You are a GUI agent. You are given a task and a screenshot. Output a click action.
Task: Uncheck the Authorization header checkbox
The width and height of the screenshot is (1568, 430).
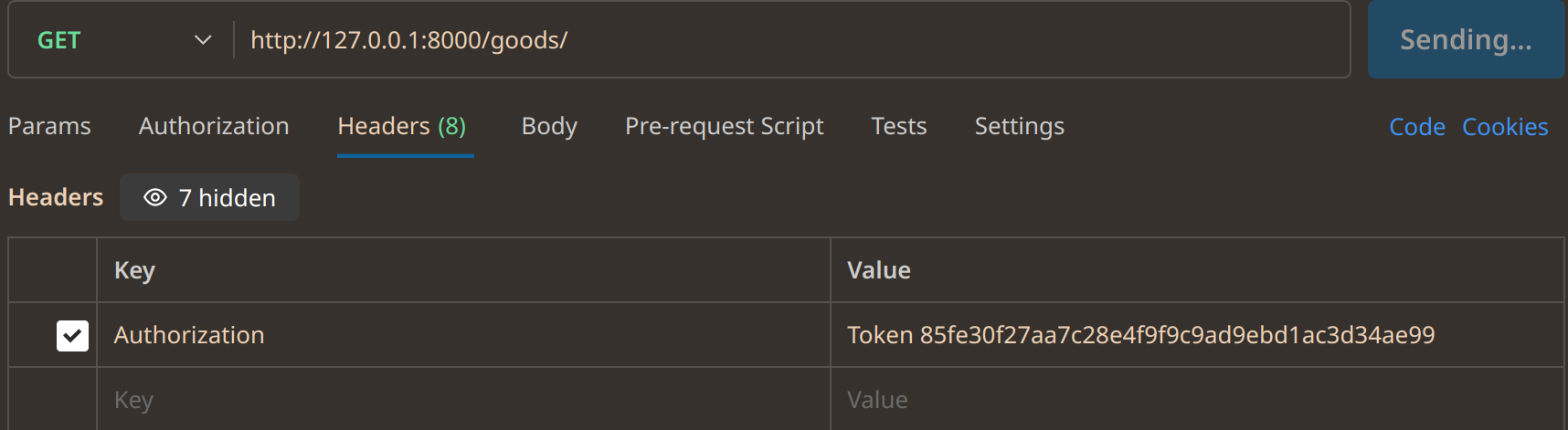(72, 335)
